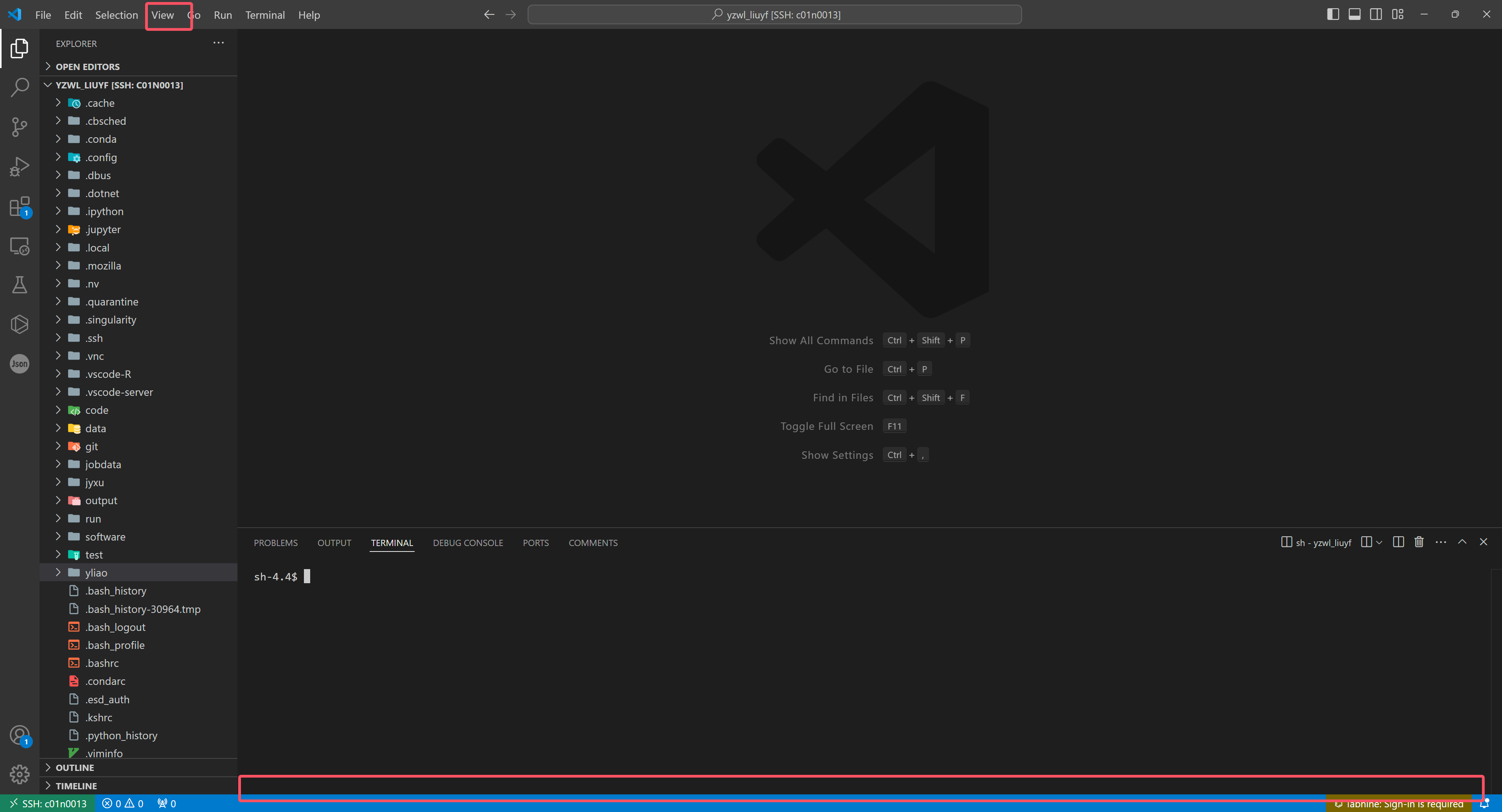
Task: Open the Remote Explorer view
Action: click(20, 246)
